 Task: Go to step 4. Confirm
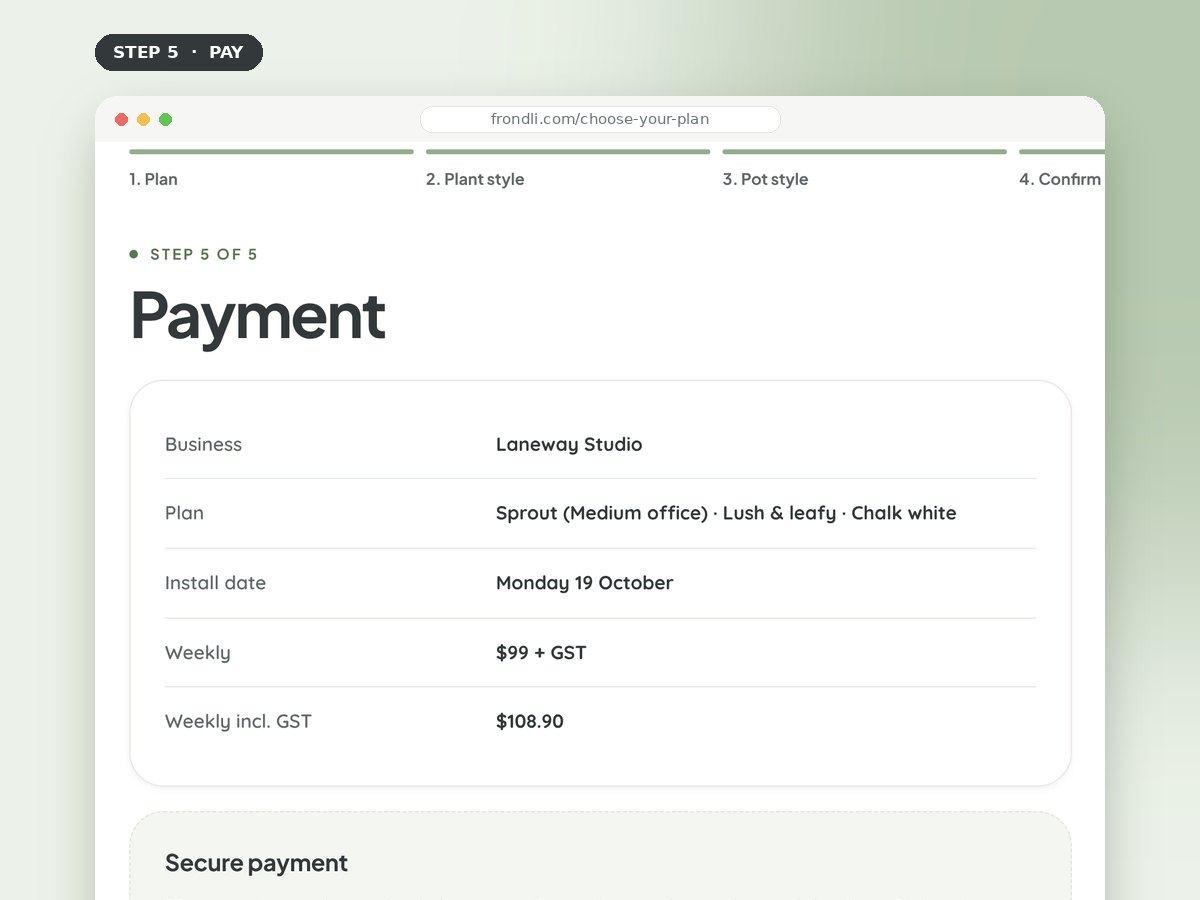[1062, 169]
